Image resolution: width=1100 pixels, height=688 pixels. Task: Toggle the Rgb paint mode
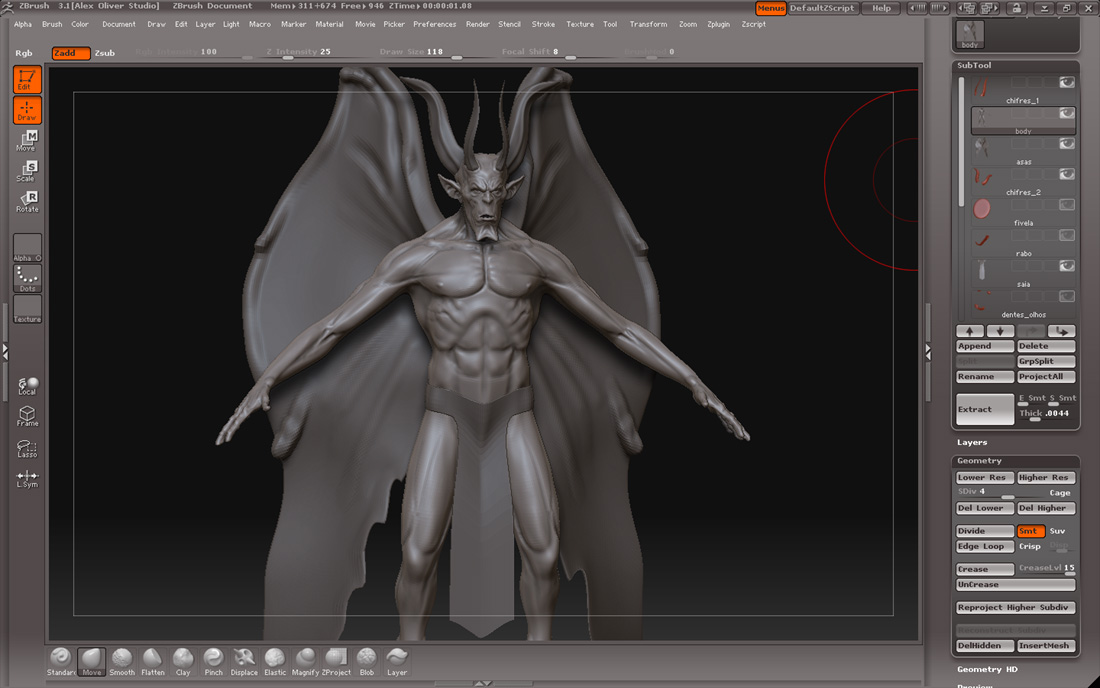(x=24, y=53)
